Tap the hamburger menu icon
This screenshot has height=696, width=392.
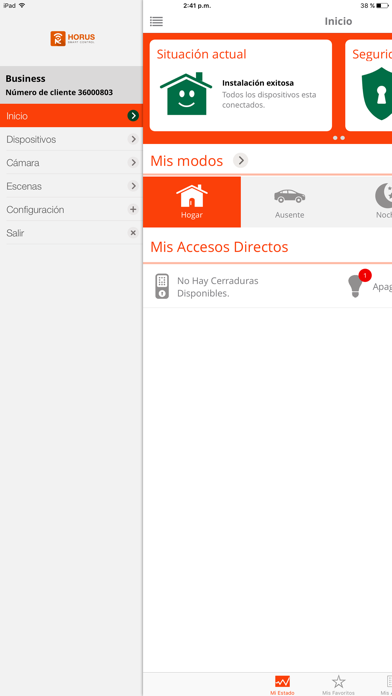click(x=156, y=21)
